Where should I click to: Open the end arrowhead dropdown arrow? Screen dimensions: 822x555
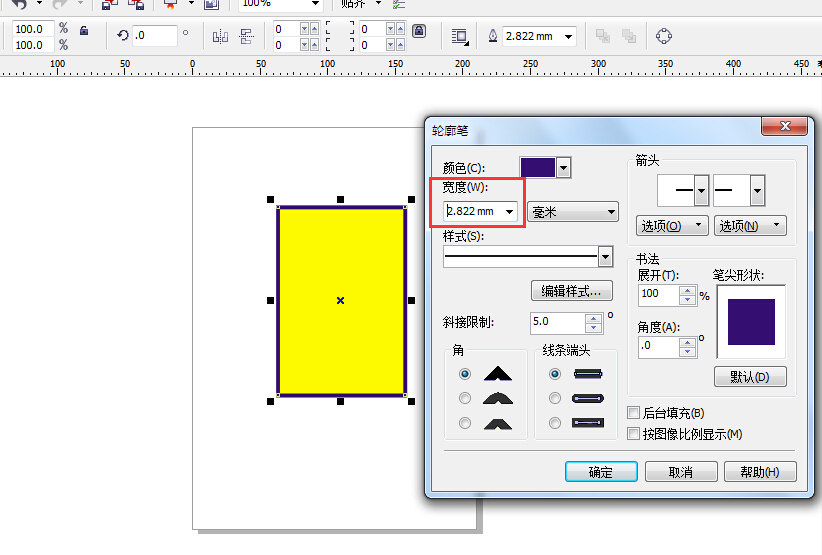[758, 191]
